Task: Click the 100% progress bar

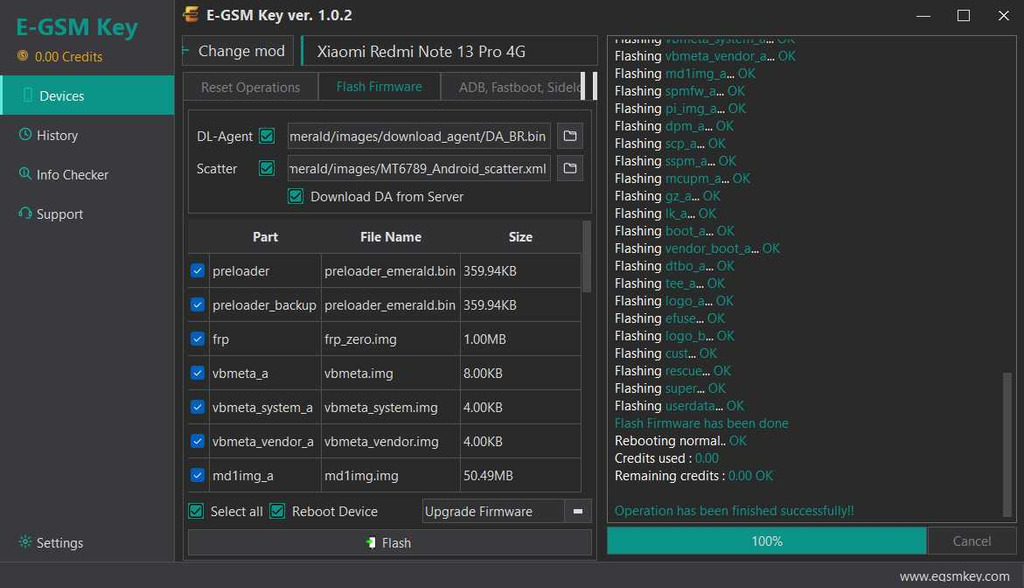Action: (x=766, y=541)
